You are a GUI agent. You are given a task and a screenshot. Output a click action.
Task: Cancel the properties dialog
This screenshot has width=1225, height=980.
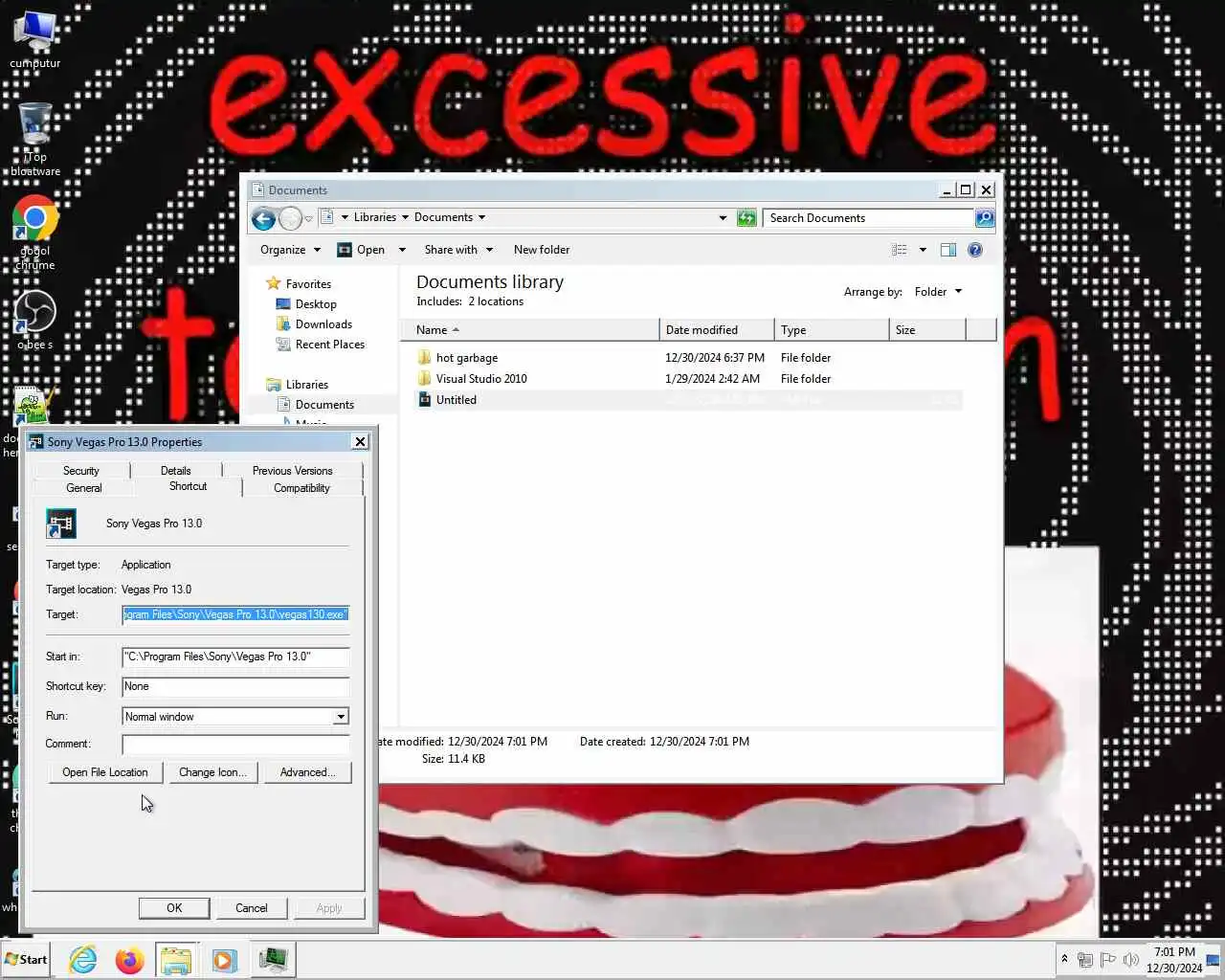[252, 908]
